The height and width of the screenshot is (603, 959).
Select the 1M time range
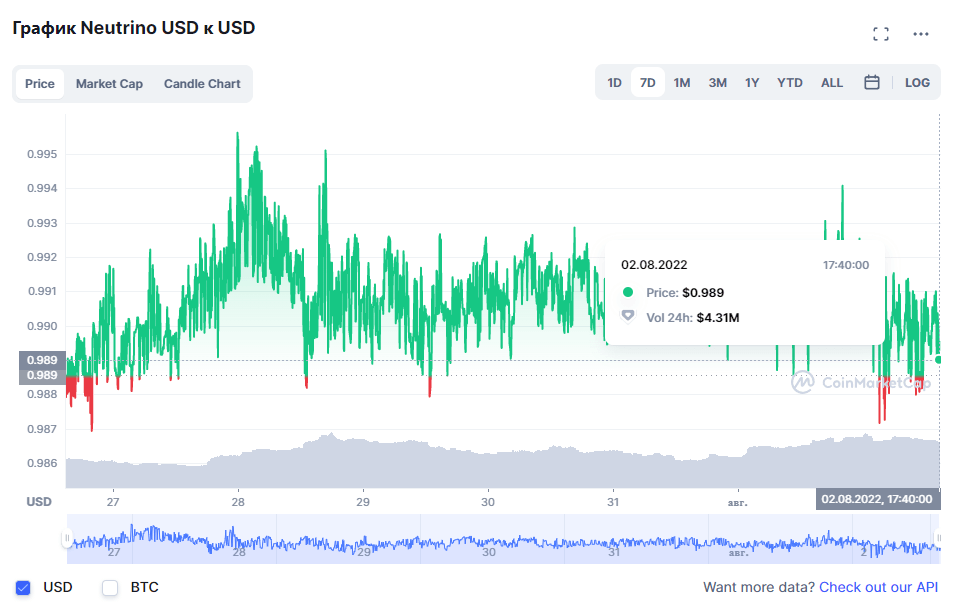click(x=681, y=83)
